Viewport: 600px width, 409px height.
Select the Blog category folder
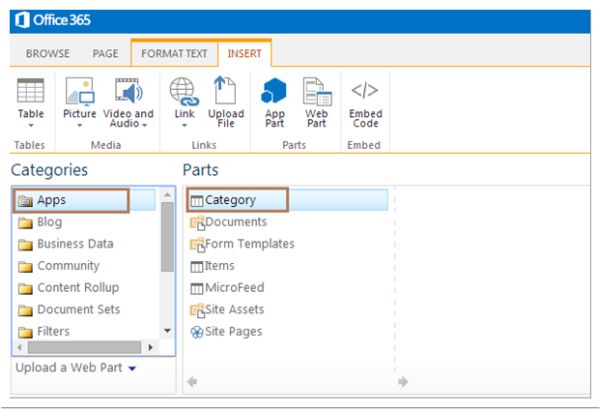point(49,222)
